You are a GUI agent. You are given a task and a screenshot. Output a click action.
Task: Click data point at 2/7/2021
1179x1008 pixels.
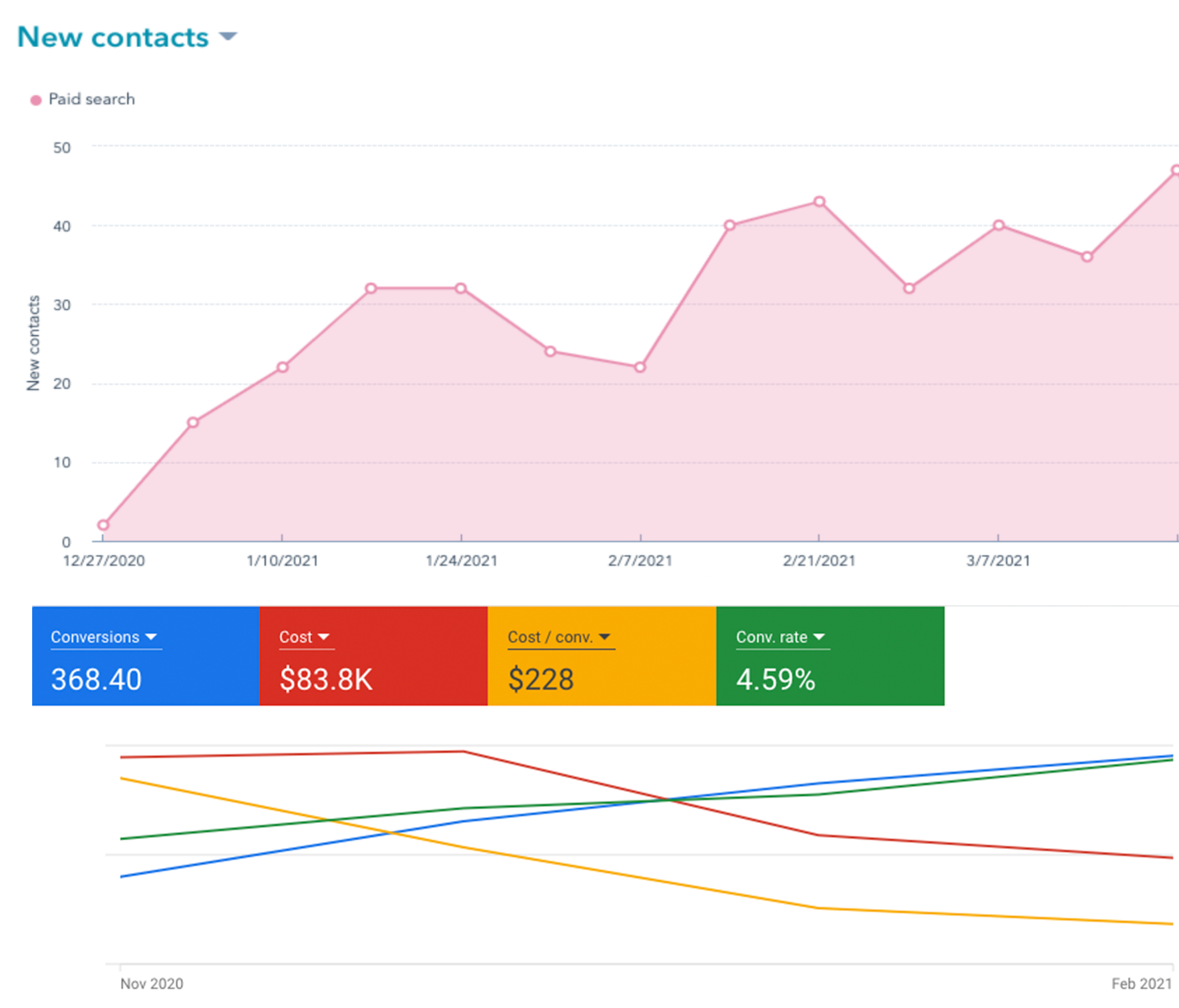tap(640, 367)
